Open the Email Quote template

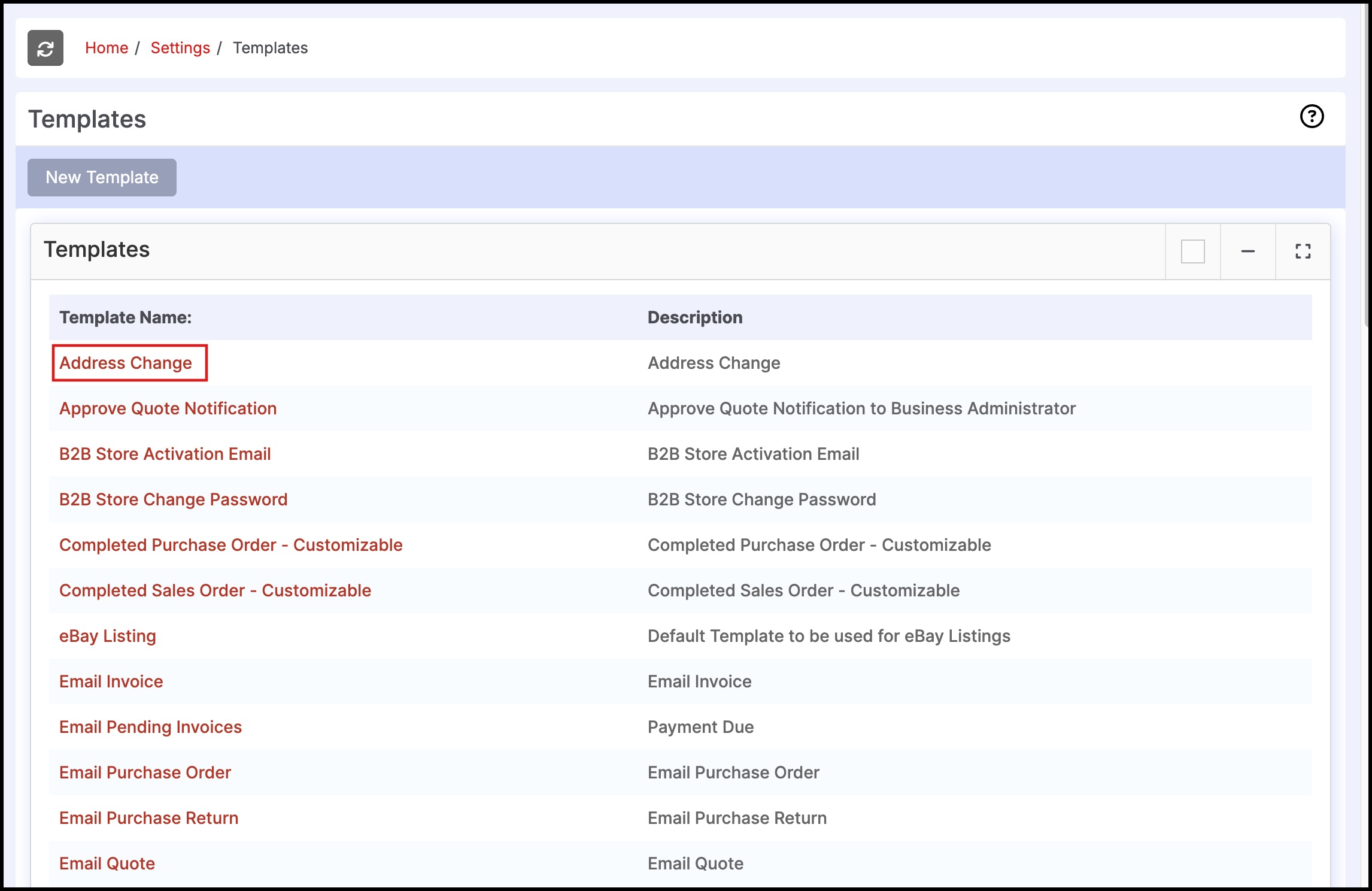click(107, 863)
